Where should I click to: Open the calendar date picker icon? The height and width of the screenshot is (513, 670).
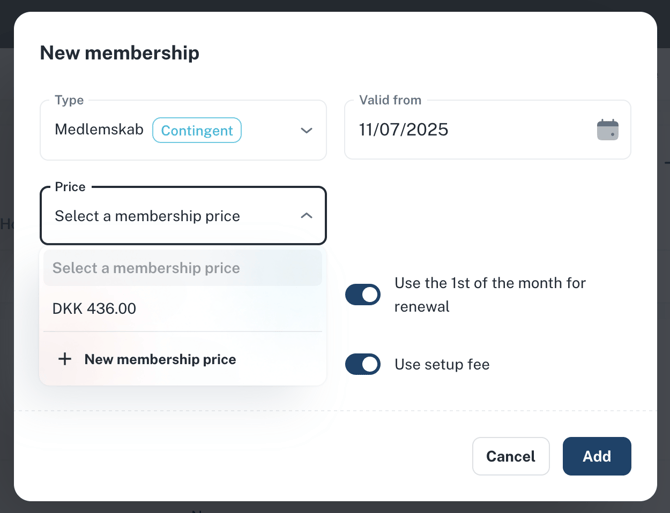tap(607, 130)
